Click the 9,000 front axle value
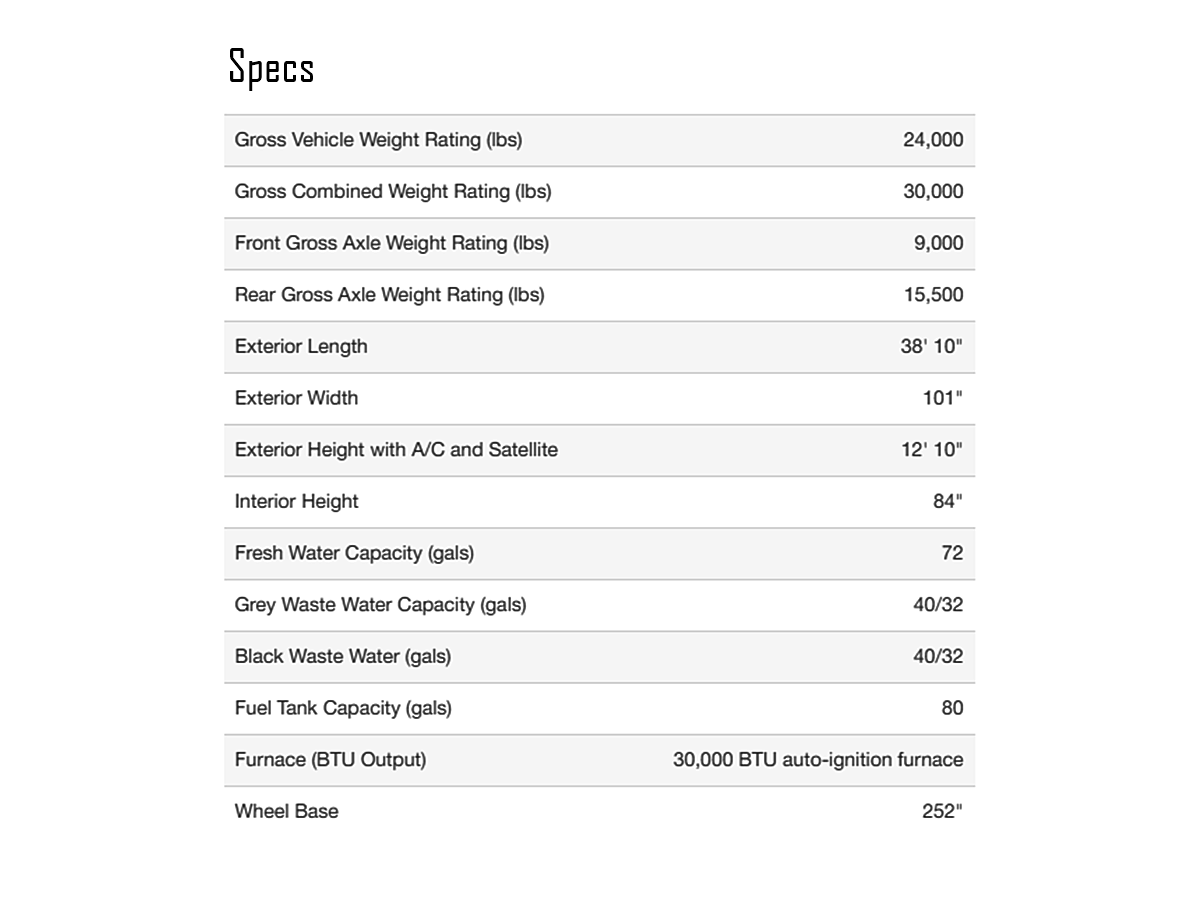 point(938,243)
